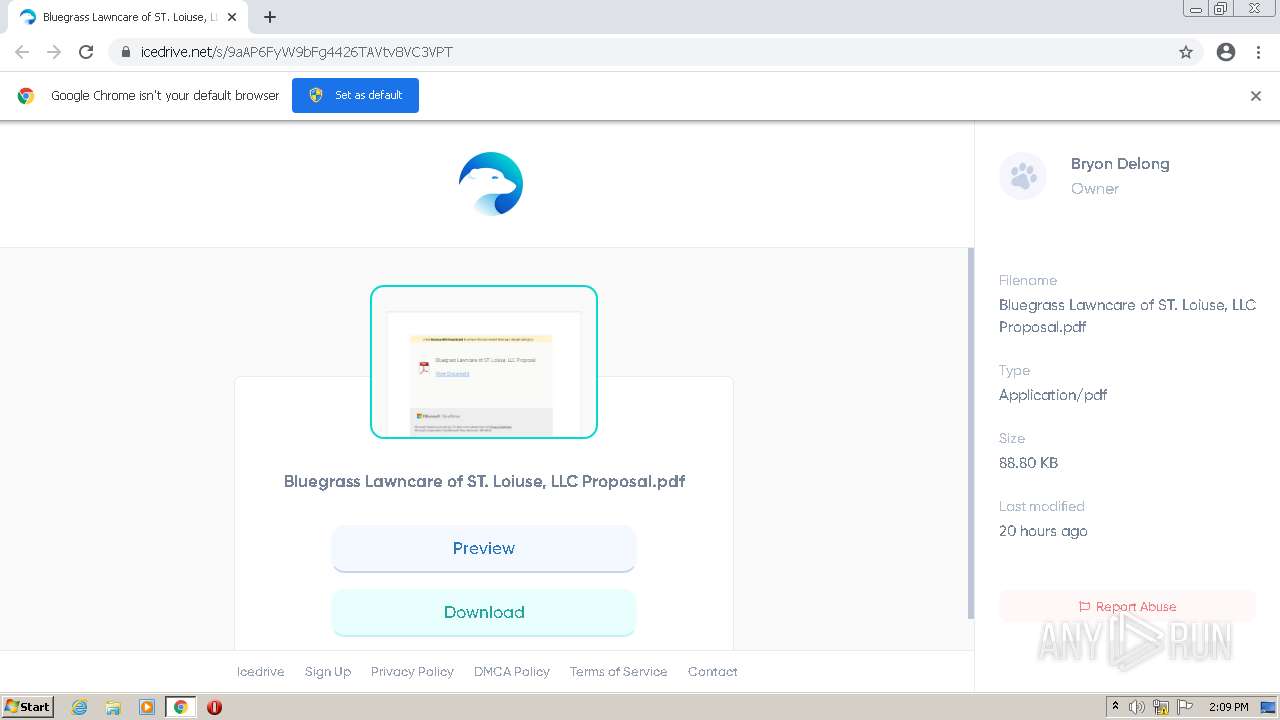Open Sign Up footer link
Screen dimensions: 1280x720
[x=328, y=672]
